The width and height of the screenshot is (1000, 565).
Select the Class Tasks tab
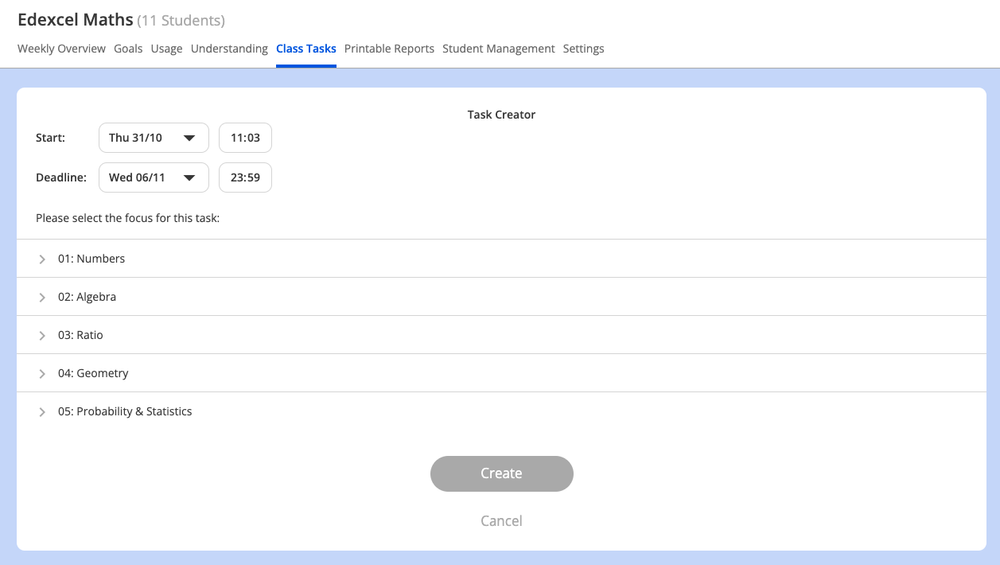tap(306, 48)
